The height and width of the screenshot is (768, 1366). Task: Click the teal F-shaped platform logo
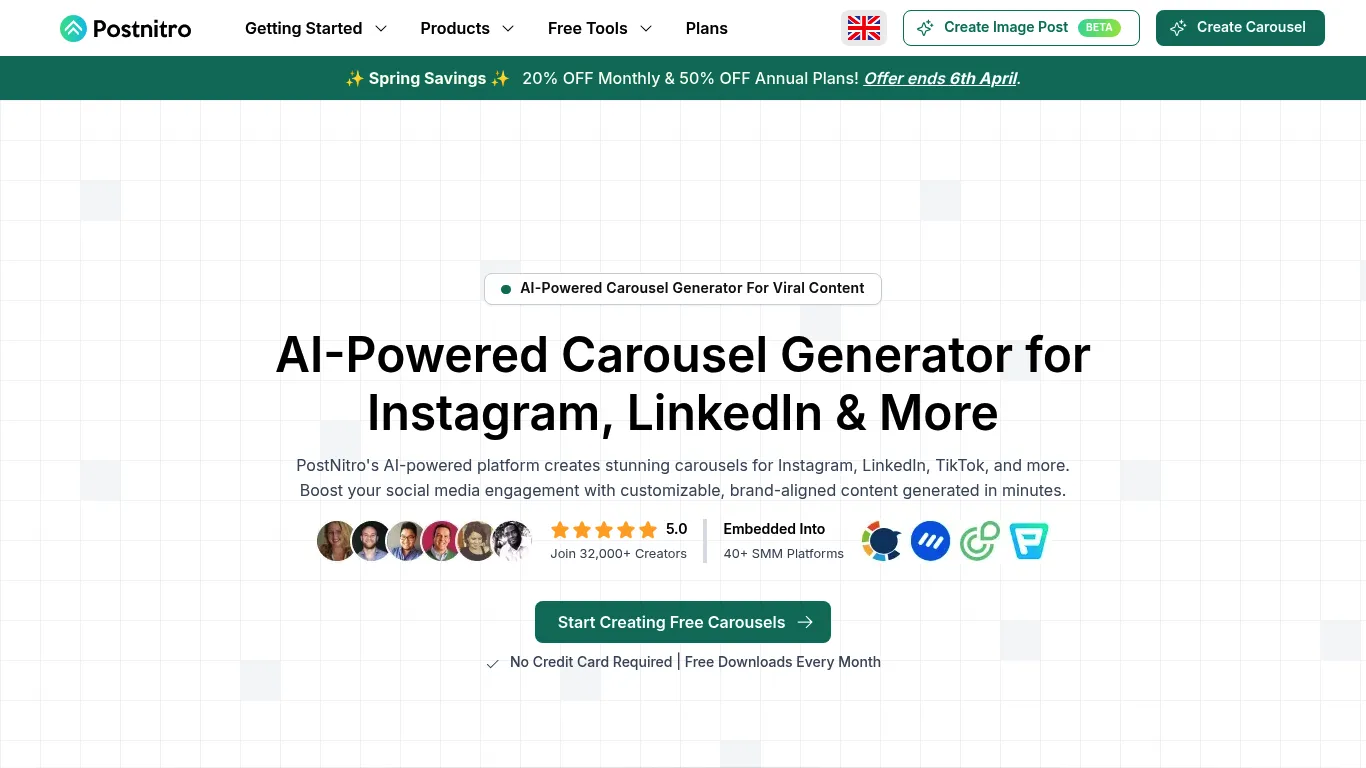coord(1028,541)
